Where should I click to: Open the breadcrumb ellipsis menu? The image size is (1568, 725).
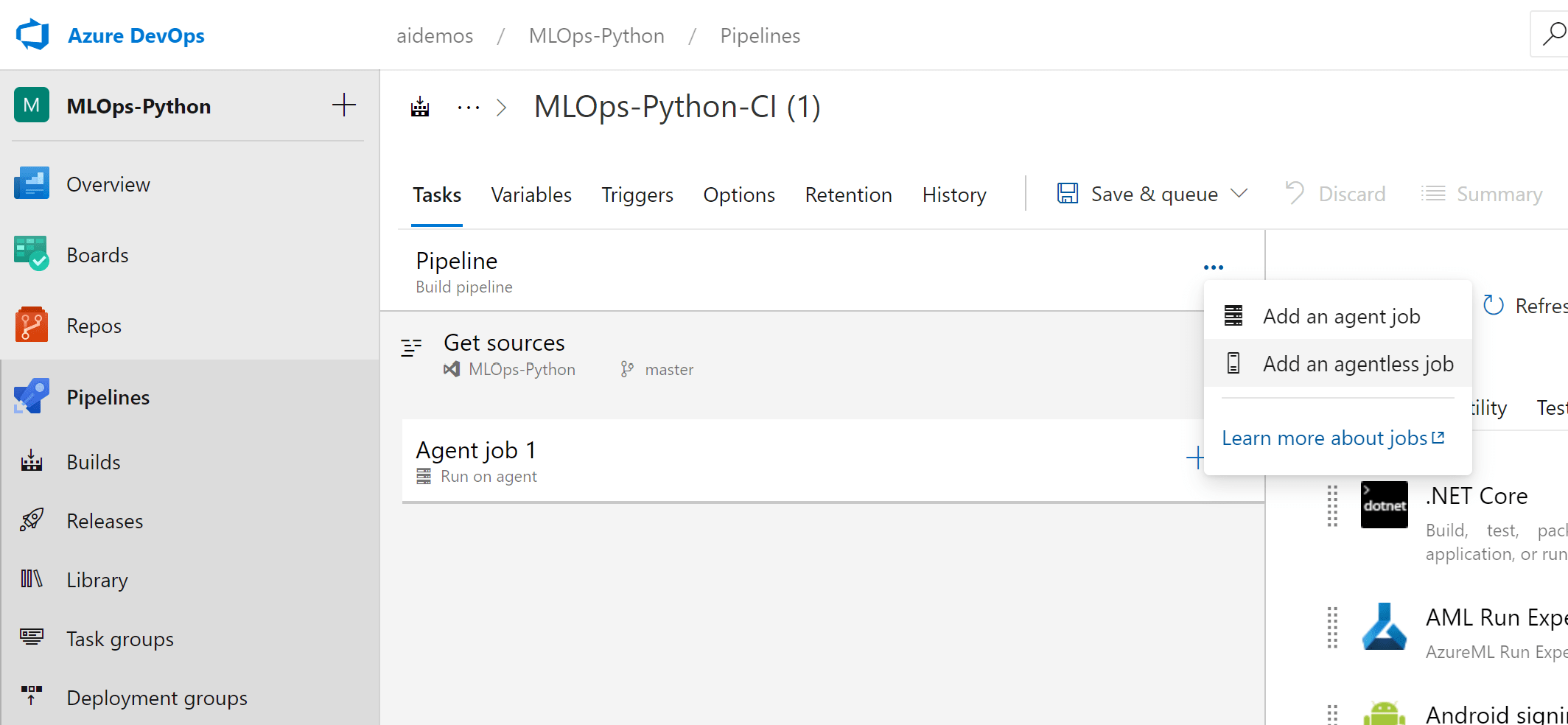(x=469, y=108)
